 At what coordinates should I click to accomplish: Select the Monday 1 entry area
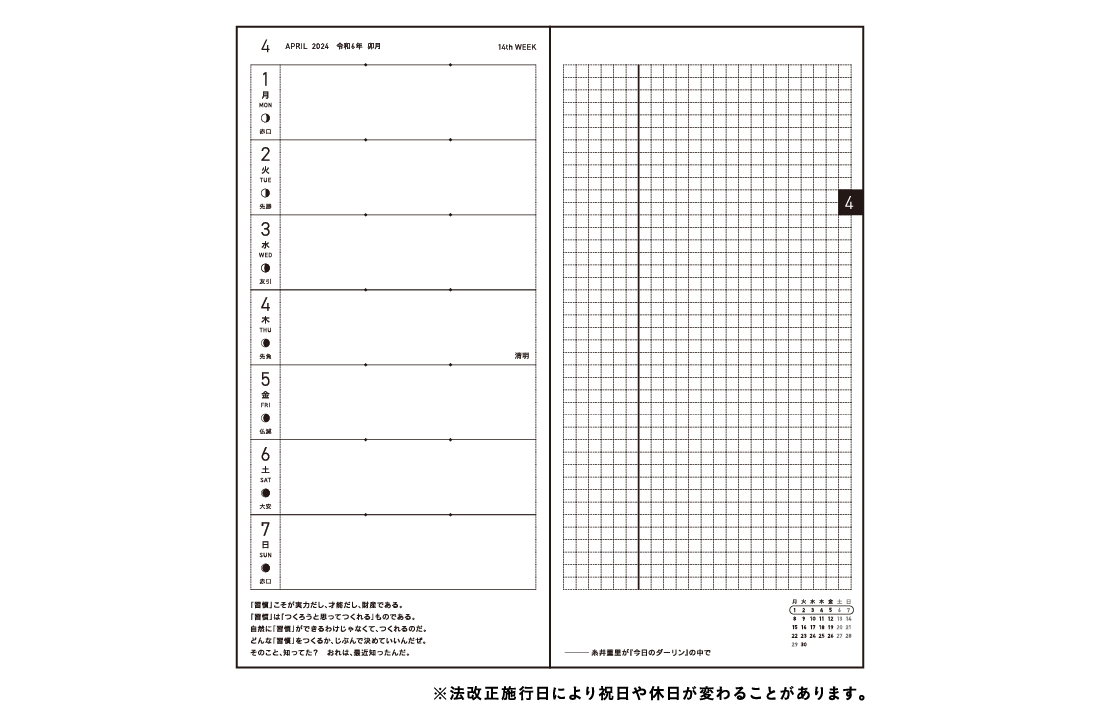pos(408,103)
